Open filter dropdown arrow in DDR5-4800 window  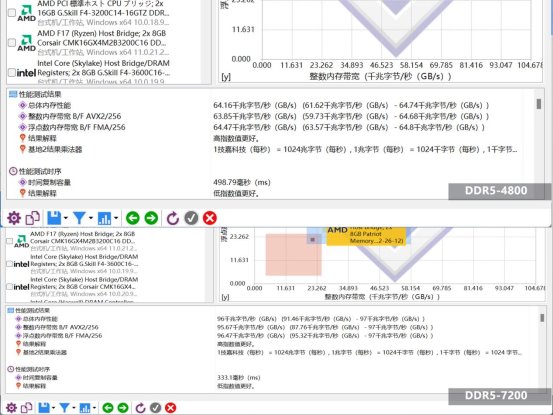[91, 218]
